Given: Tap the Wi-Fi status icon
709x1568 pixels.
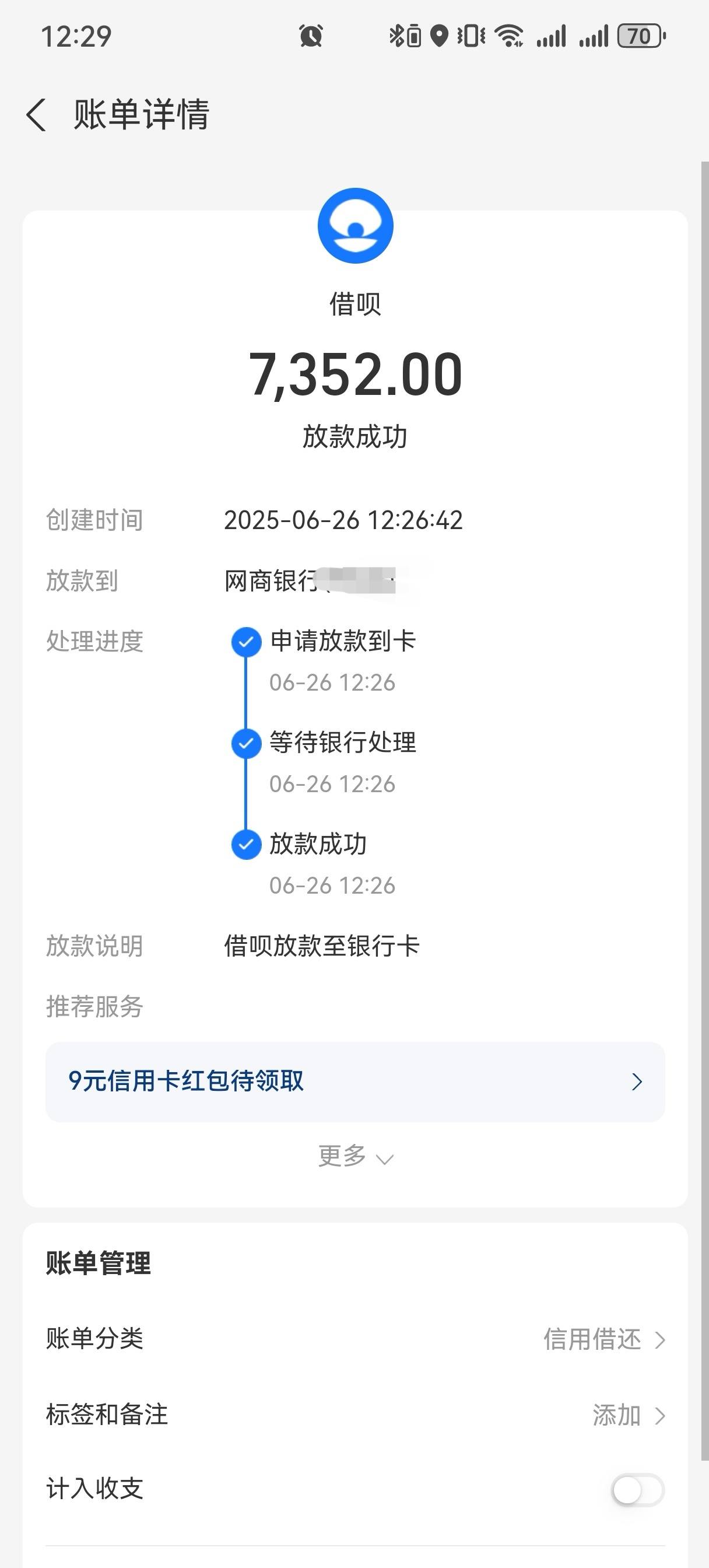Looking at the screenshot, I should click(509, 36).
